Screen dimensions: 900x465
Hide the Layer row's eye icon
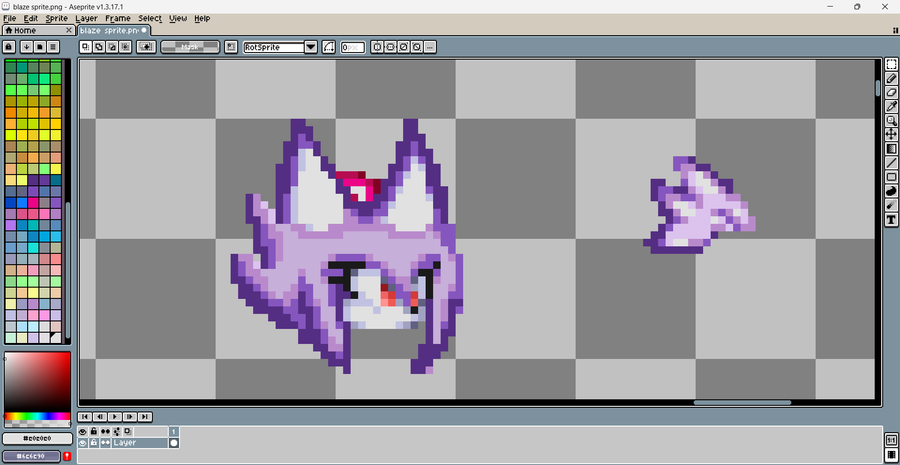(83, 443)
